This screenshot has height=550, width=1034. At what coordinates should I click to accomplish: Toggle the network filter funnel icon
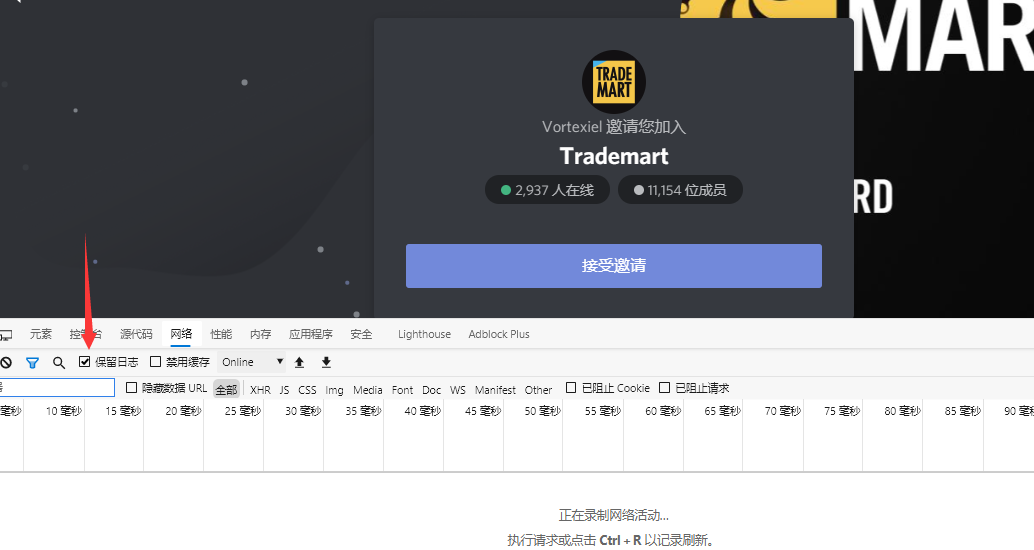point(32,362)
